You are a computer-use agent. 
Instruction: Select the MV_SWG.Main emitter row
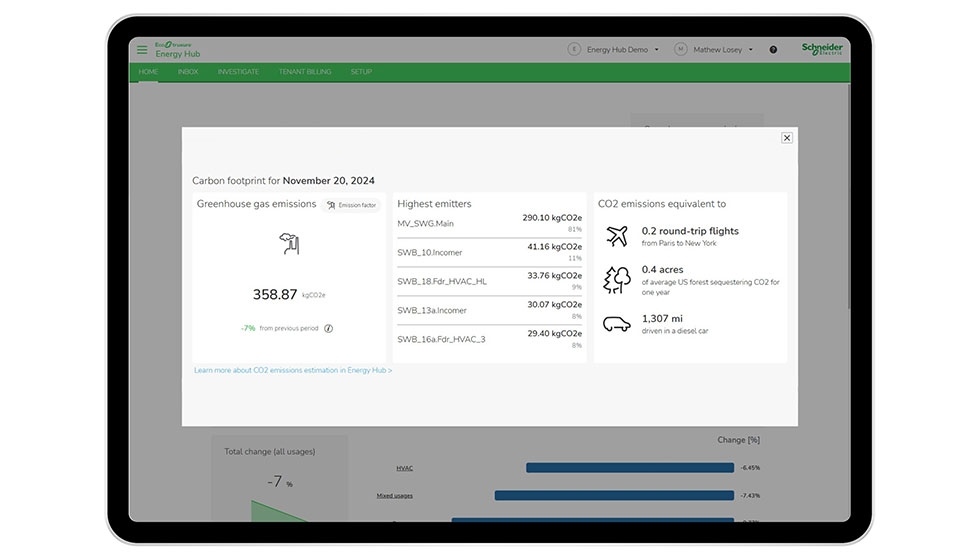[489, 223]
